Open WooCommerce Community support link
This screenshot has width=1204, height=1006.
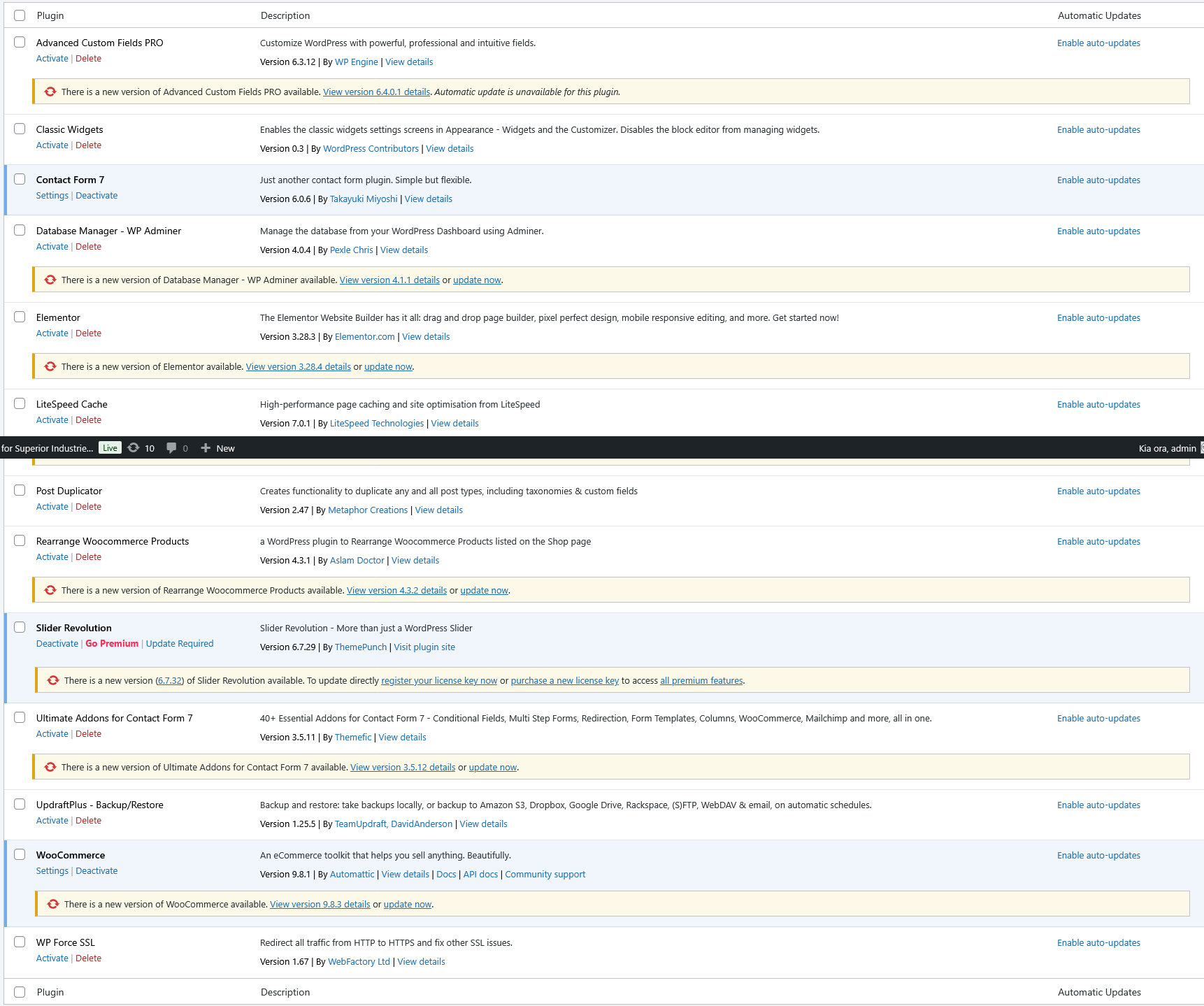545,874
